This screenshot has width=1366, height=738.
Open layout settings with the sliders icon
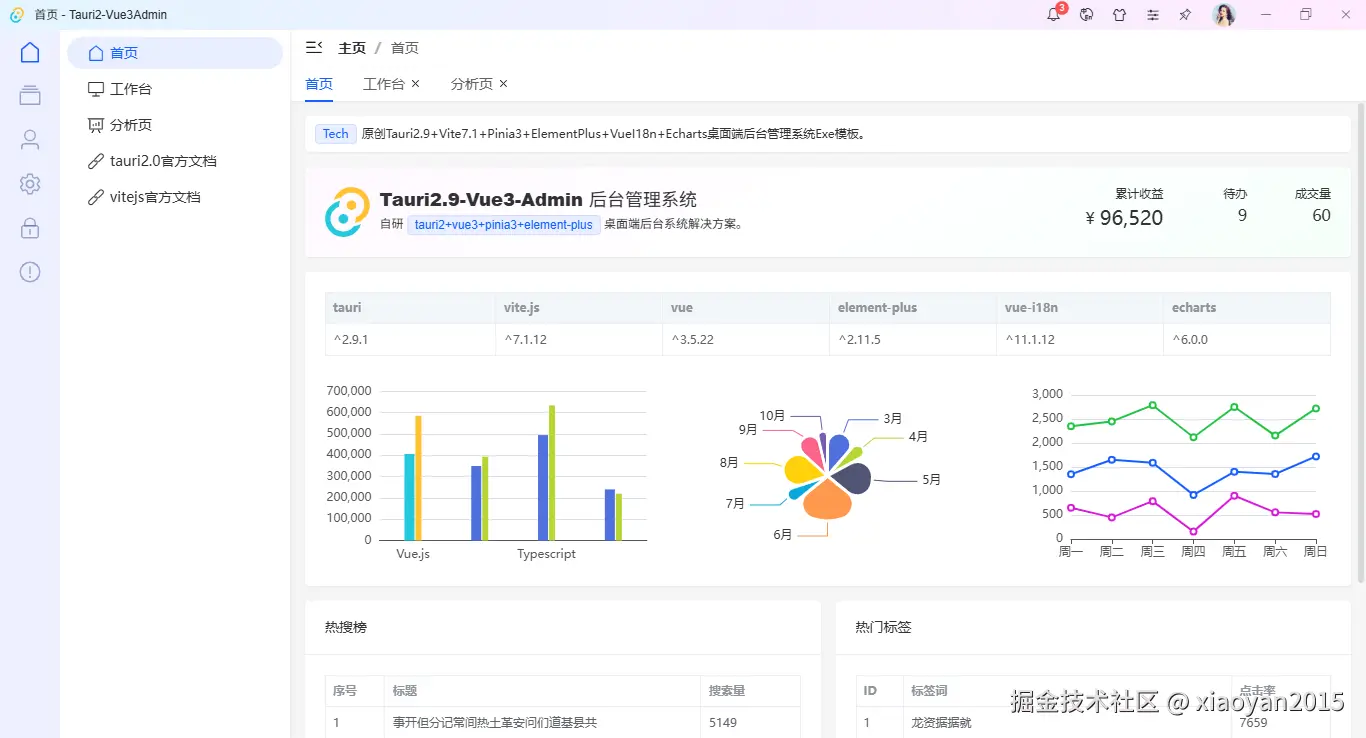click(1152, 15)
